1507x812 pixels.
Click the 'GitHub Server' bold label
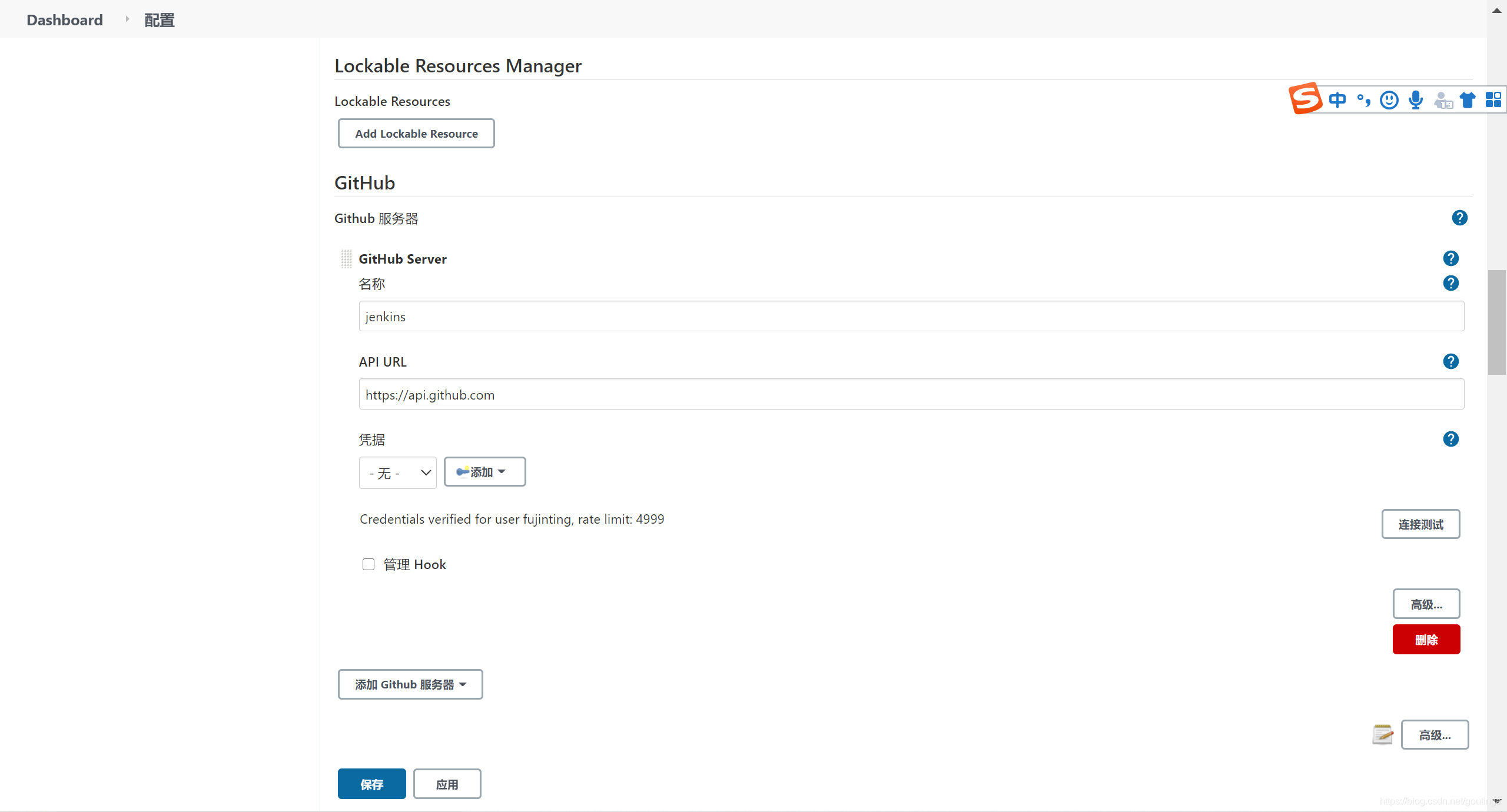[x=403, y=259]
